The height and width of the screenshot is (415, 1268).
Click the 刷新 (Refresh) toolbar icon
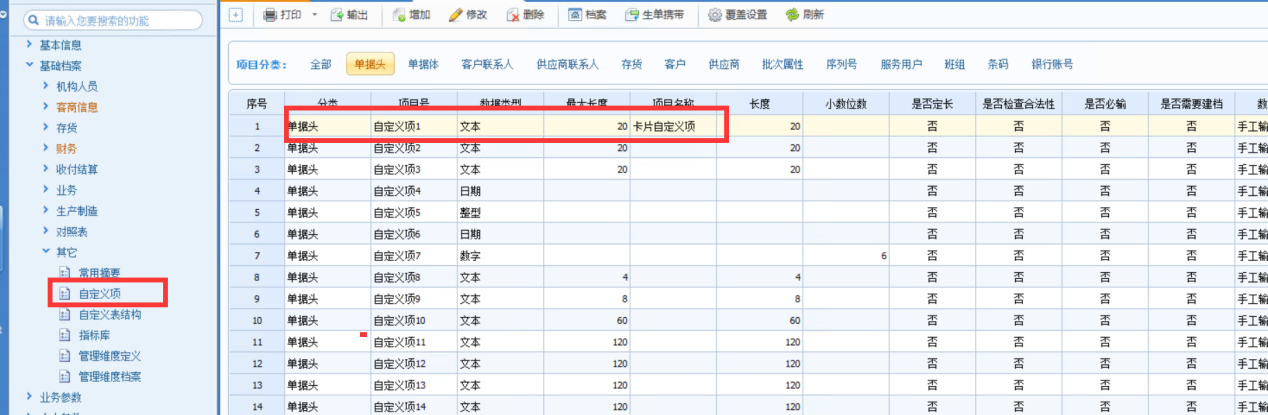(x=792, y=15)
